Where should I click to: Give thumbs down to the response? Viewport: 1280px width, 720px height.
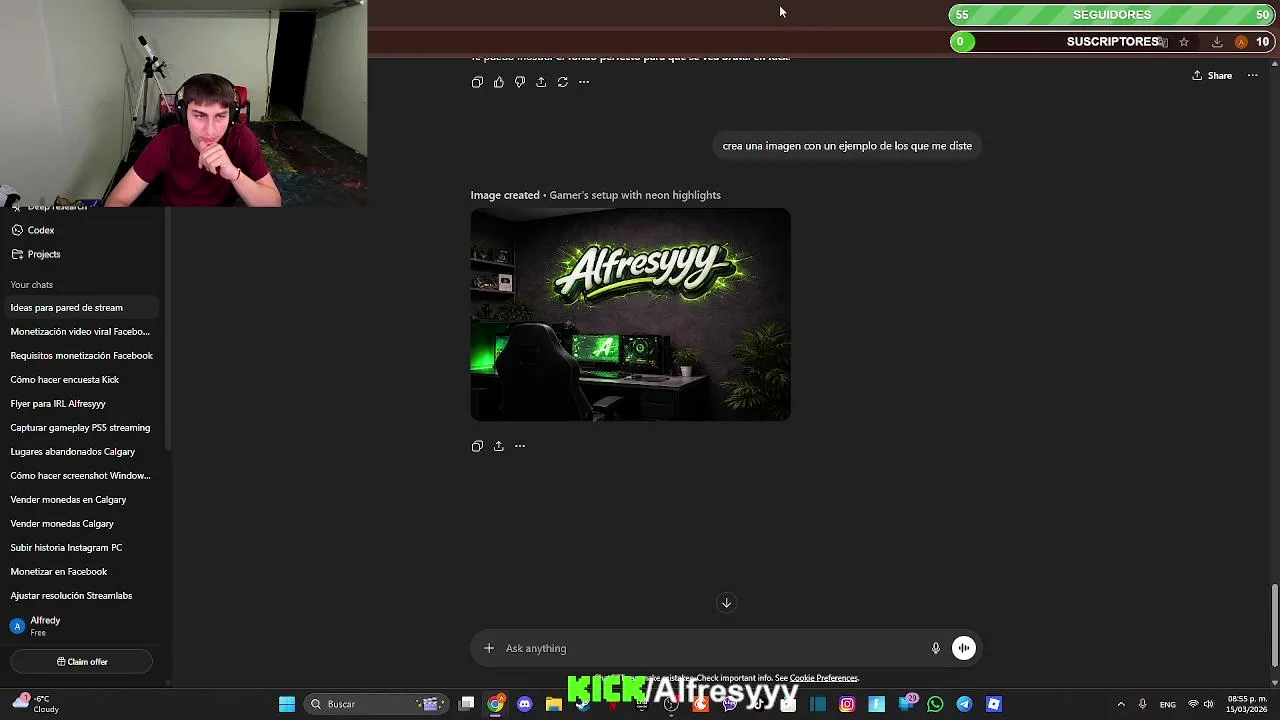pos(520,82)
